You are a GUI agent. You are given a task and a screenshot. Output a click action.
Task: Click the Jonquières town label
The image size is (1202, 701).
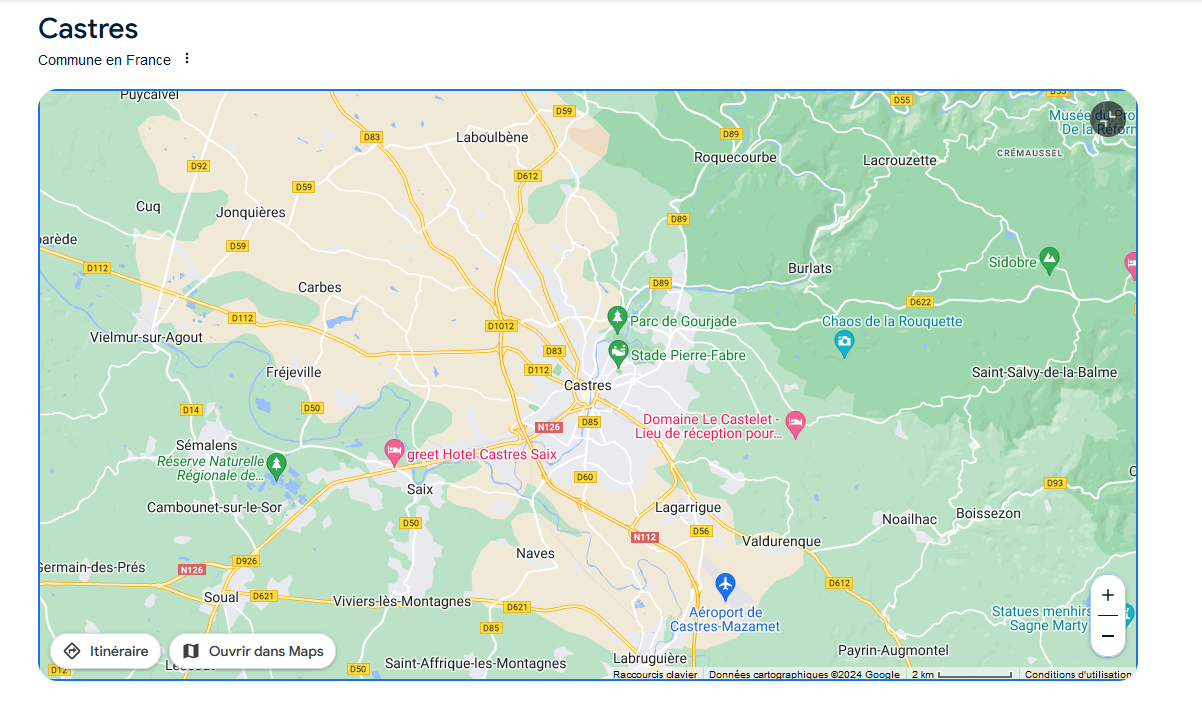pyautogui.click(x=251, y=212)
